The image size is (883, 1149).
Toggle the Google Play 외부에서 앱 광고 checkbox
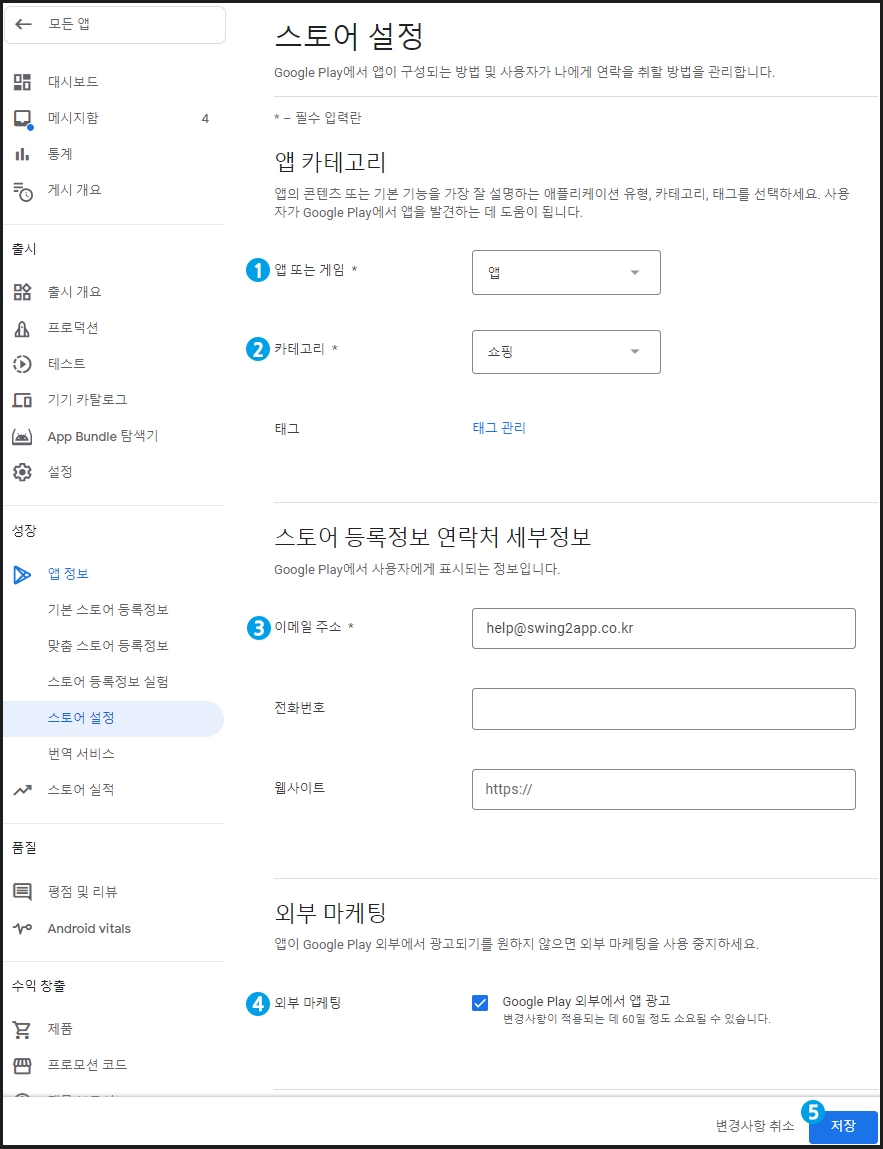(x=480, y=1002)
